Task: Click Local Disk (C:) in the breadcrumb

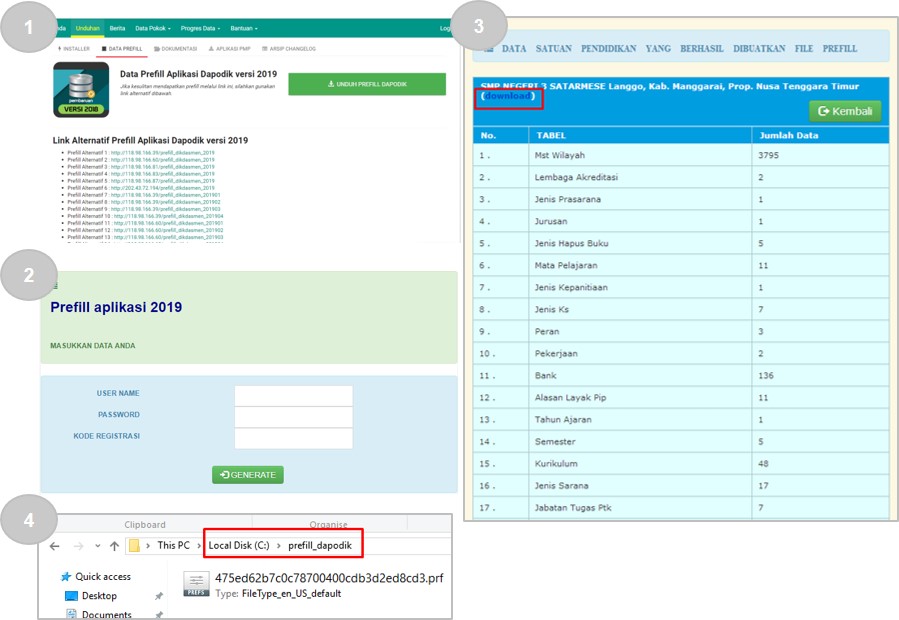Action: [239, 545]
